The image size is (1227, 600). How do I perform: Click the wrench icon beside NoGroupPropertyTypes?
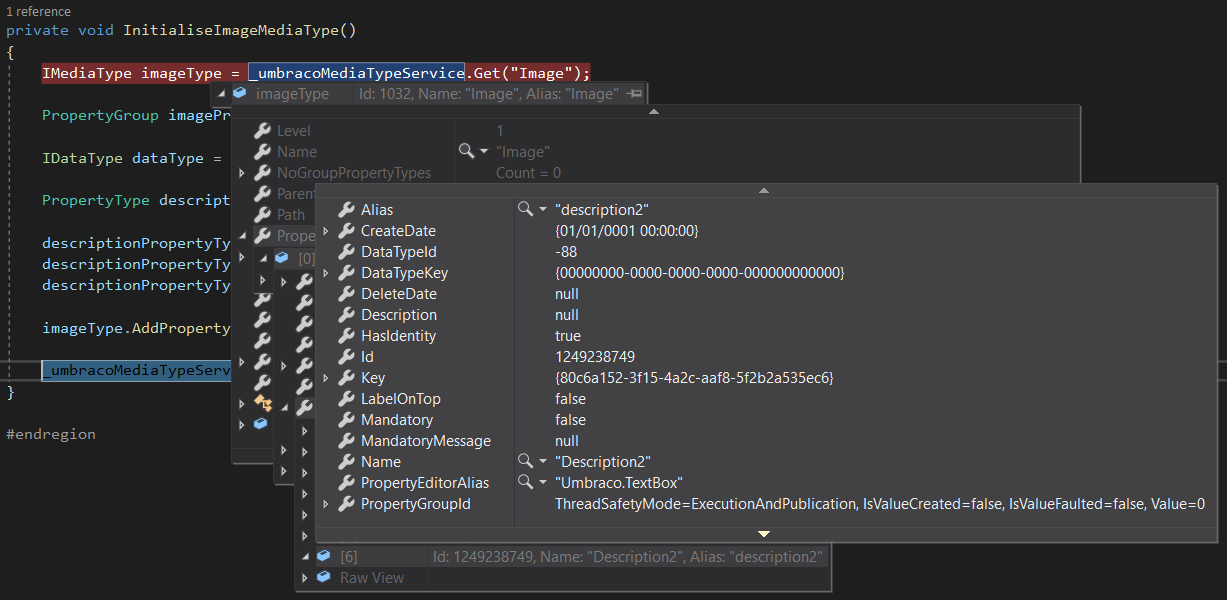(x=262, y=173)
